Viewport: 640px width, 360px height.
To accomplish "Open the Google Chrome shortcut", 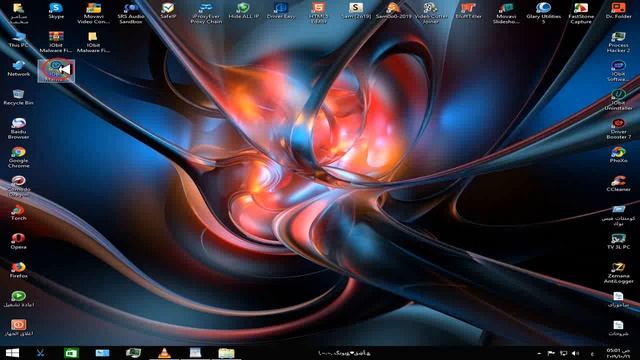I will pyautogui.click(x=18, y=157).
